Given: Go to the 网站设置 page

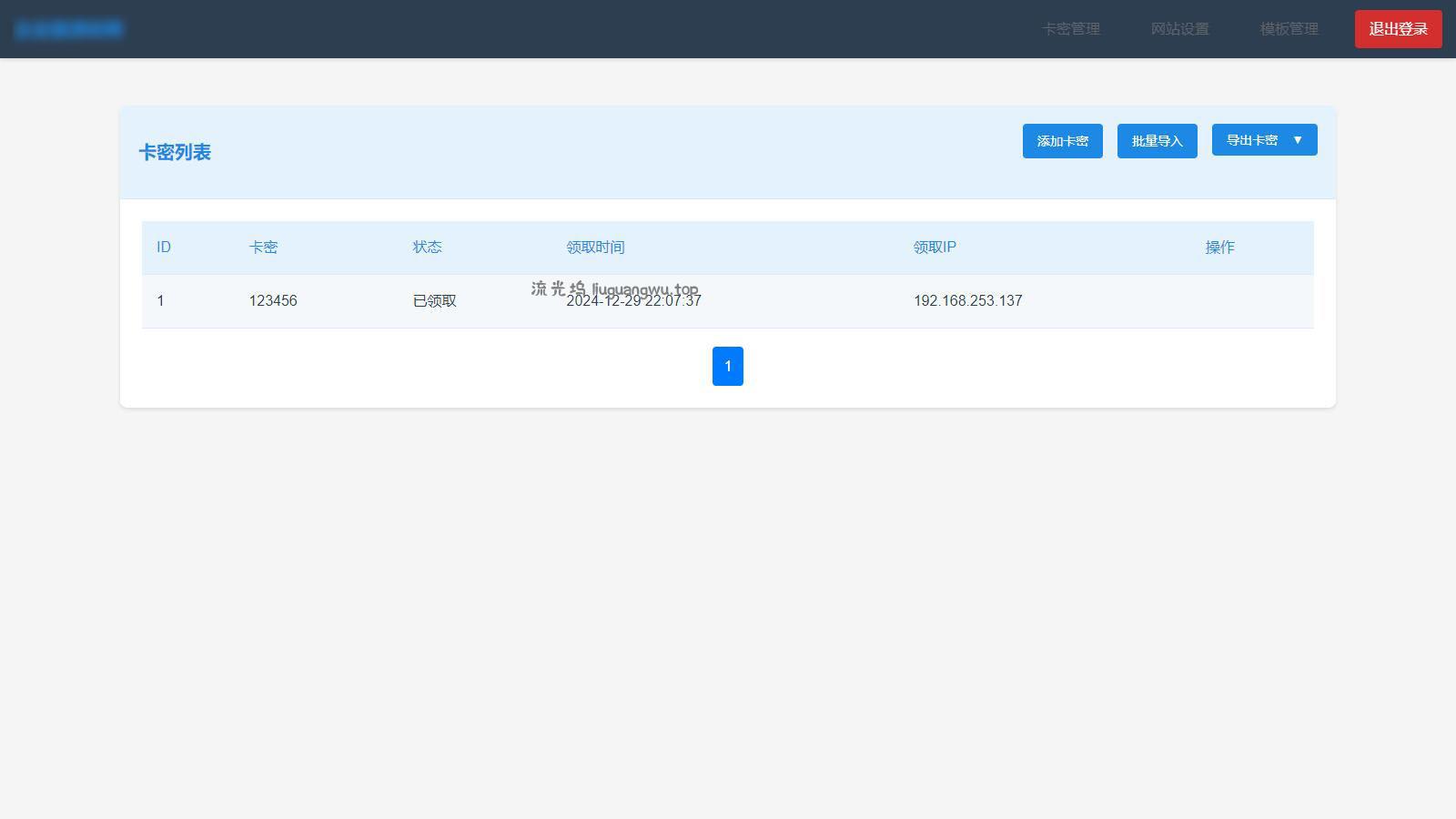Looking at the screenshot, I should point(1179,29).
